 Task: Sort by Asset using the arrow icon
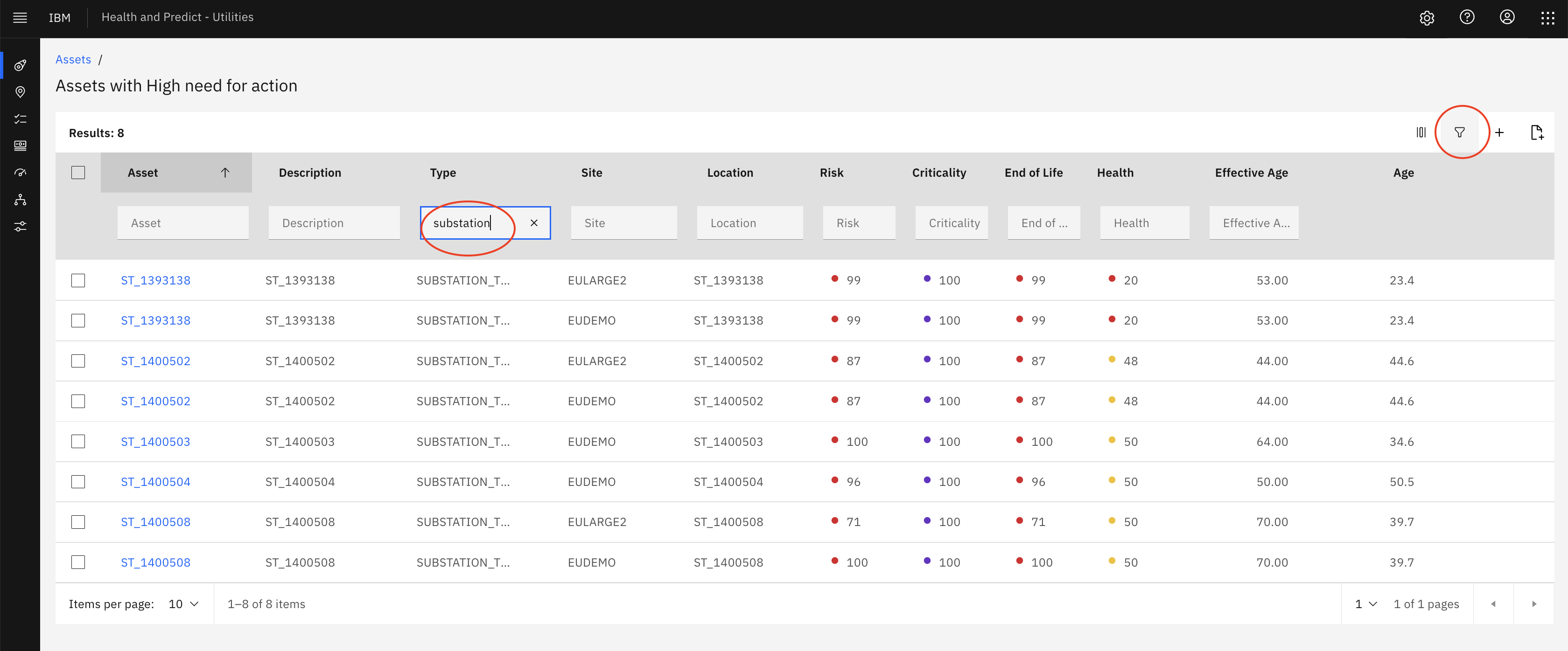click(x=224, y=173)
